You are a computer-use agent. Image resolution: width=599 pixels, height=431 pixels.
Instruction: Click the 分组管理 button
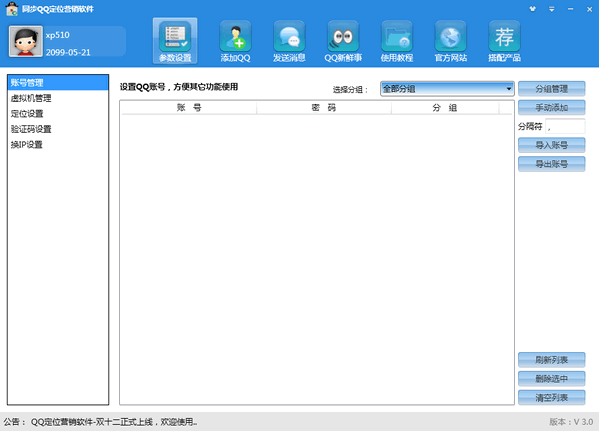pyautogui.click(x=551, y=89)
